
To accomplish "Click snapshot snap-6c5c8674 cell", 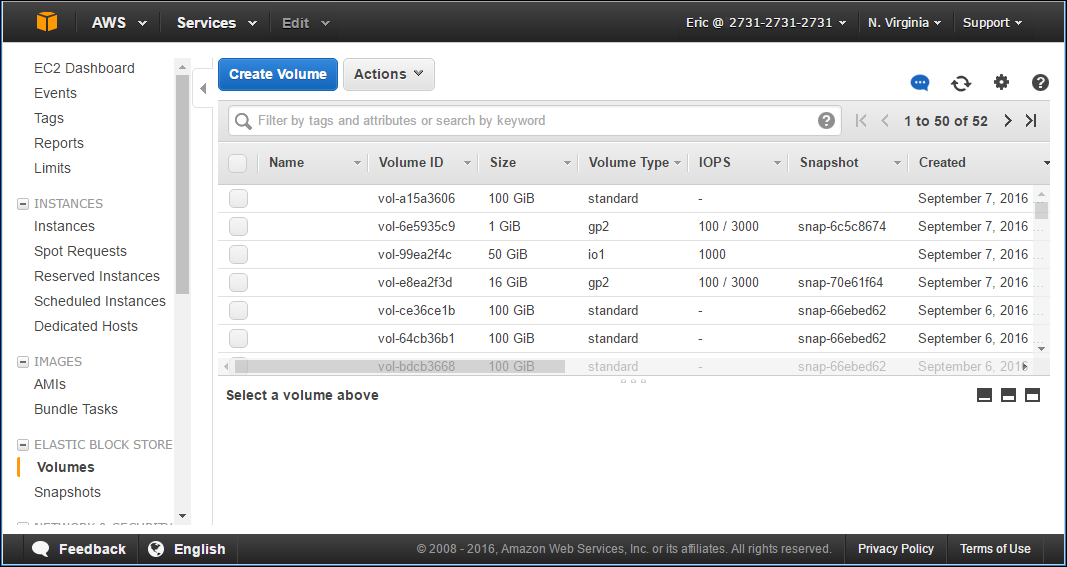I will click(842, 227).
